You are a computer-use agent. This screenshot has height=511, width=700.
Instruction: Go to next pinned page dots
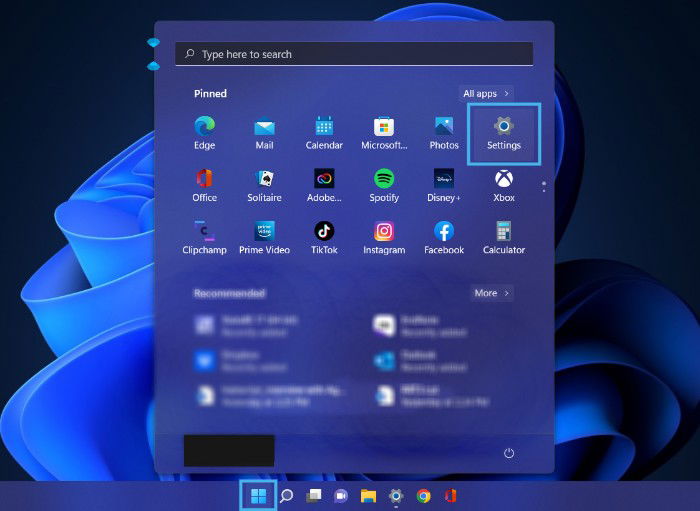tap(544, 186)
